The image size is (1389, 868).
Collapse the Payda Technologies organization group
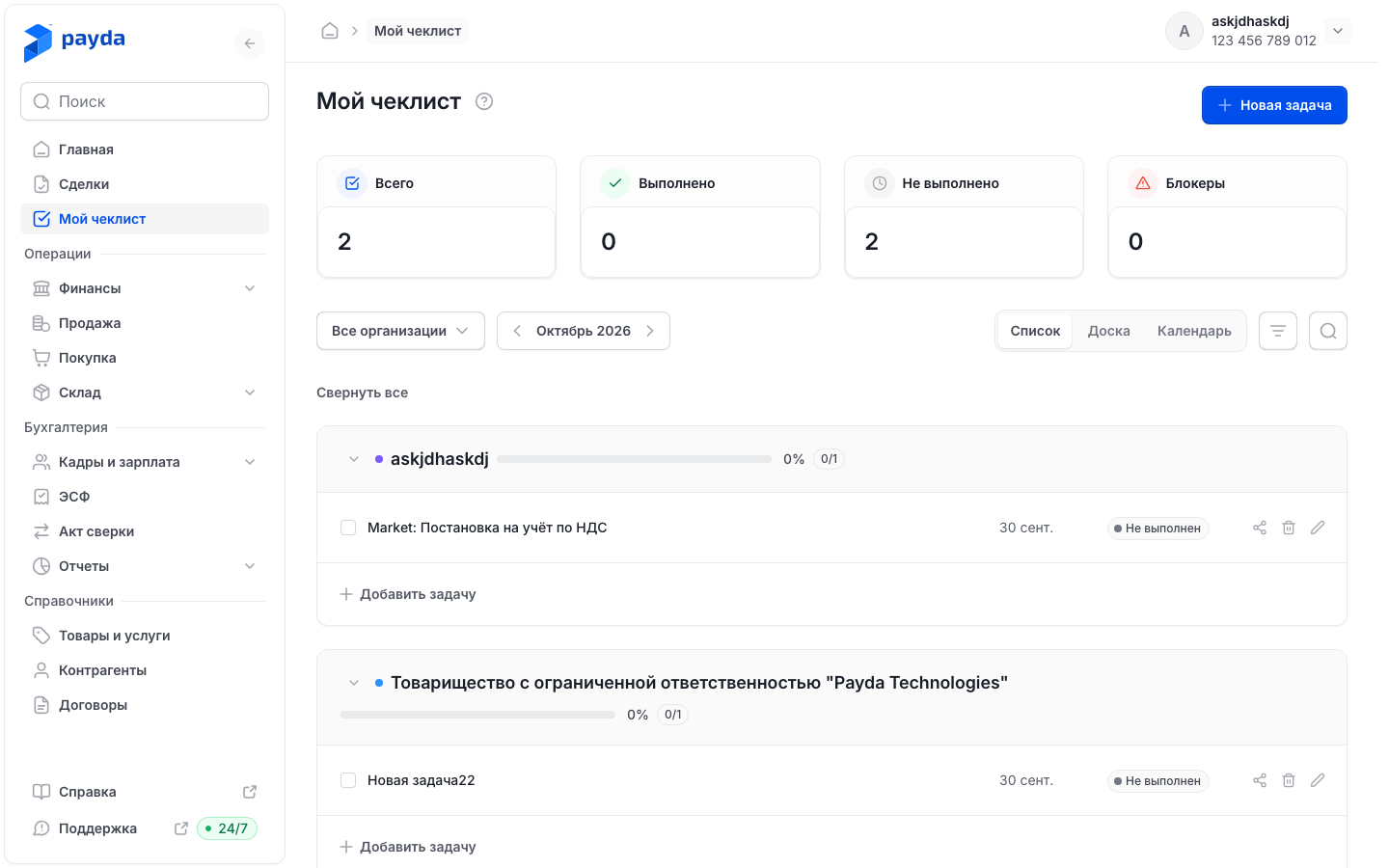pyautogui.click(x=354, y=683)
